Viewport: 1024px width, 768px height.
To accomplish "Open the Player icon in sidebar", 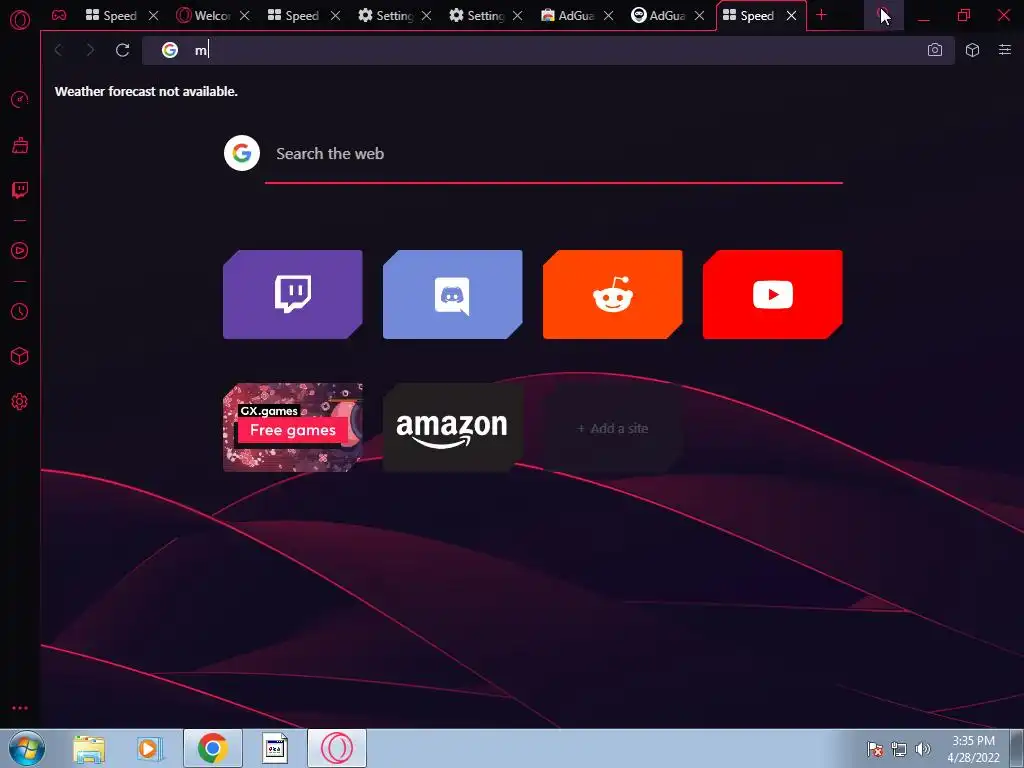I will point(20,251).
